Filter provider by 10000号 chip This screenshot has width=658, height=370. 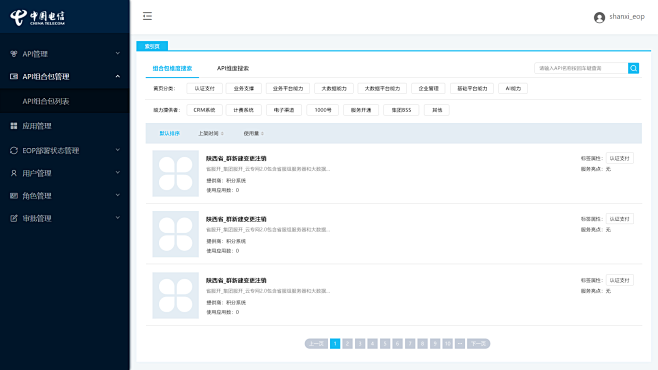(x=323, y=110)
